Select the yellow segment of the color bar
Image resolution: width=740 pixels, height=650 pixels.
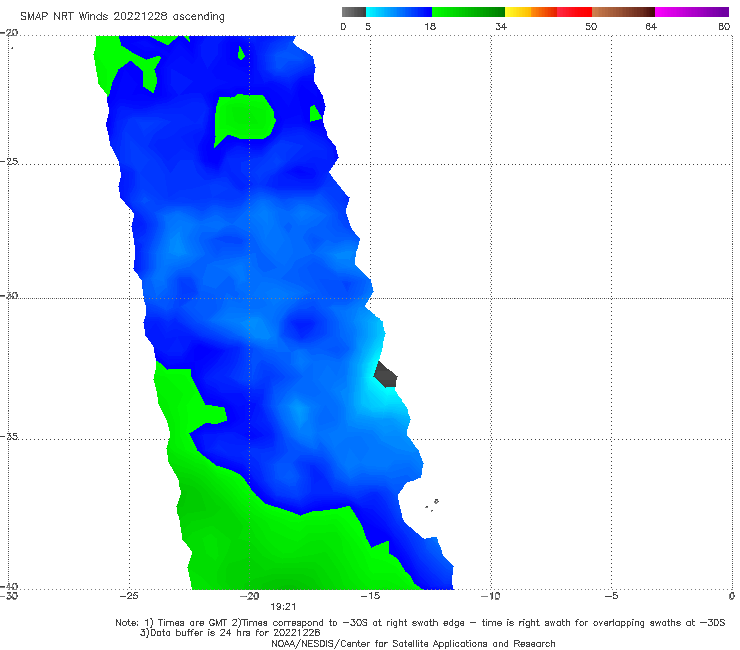[518, 12]
